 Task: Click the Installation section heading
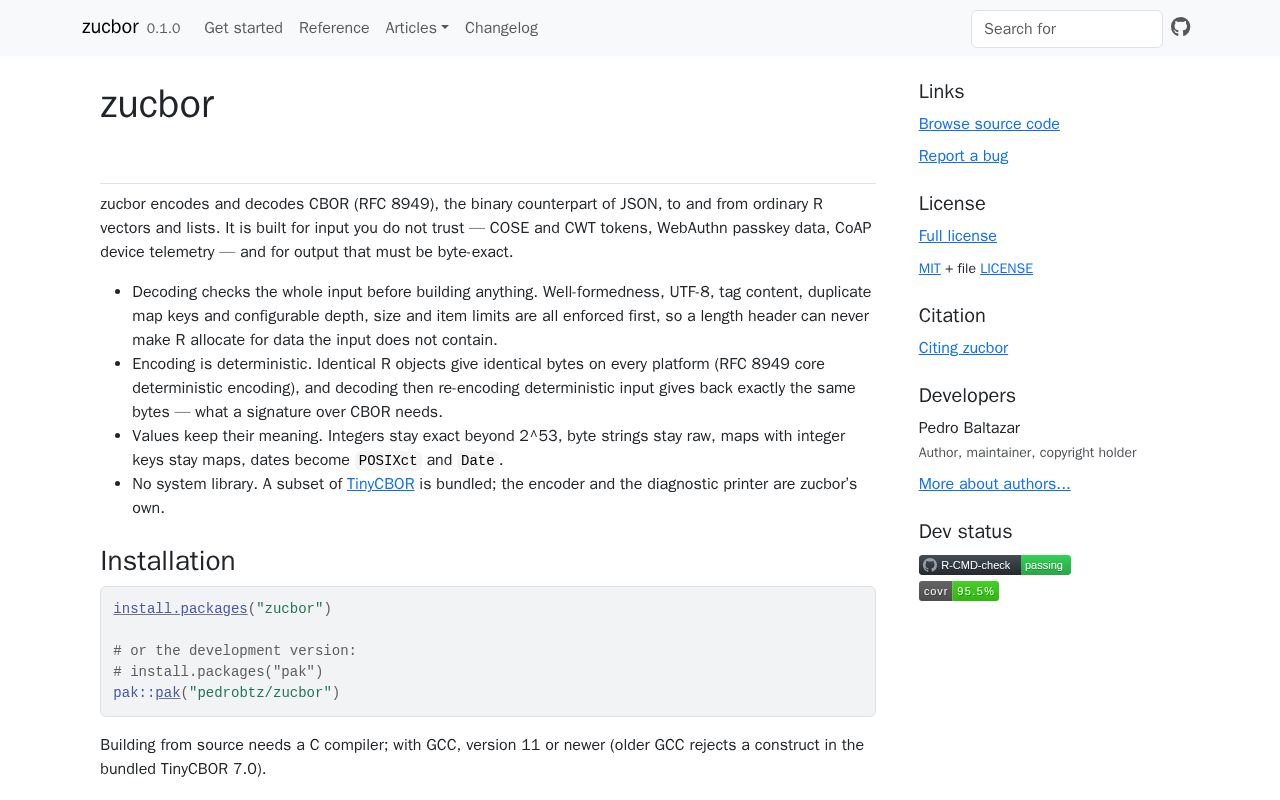[x=168, y=561]
